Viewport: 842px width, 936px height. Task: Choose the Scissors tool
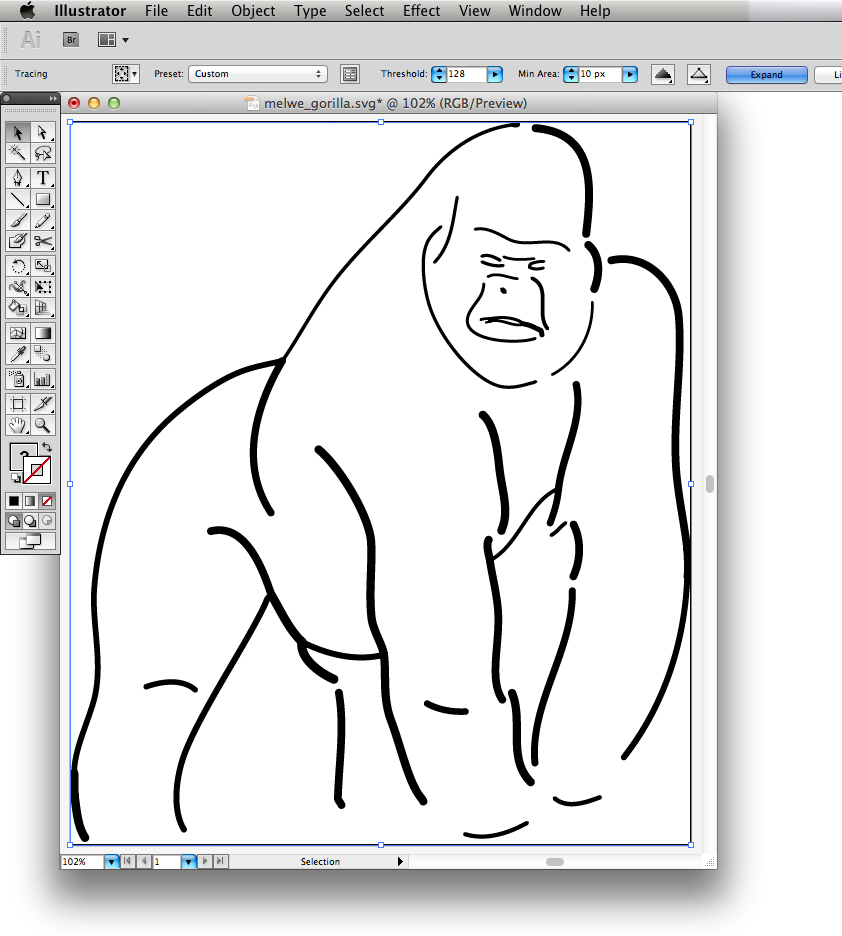point(43,241)
